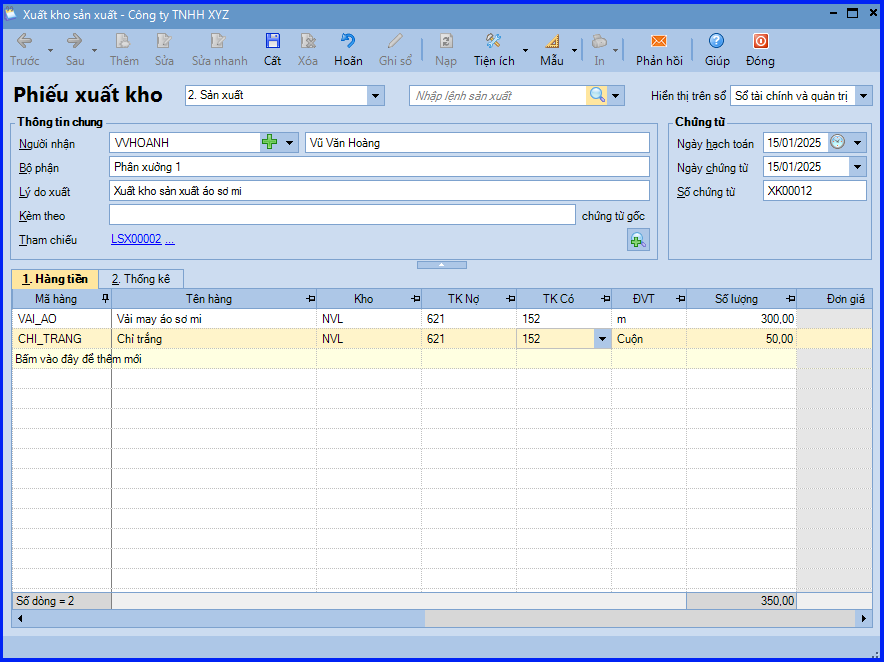The image size is (884, 662).
Task: Click the Lý do xuất text field
Action: 379,191
